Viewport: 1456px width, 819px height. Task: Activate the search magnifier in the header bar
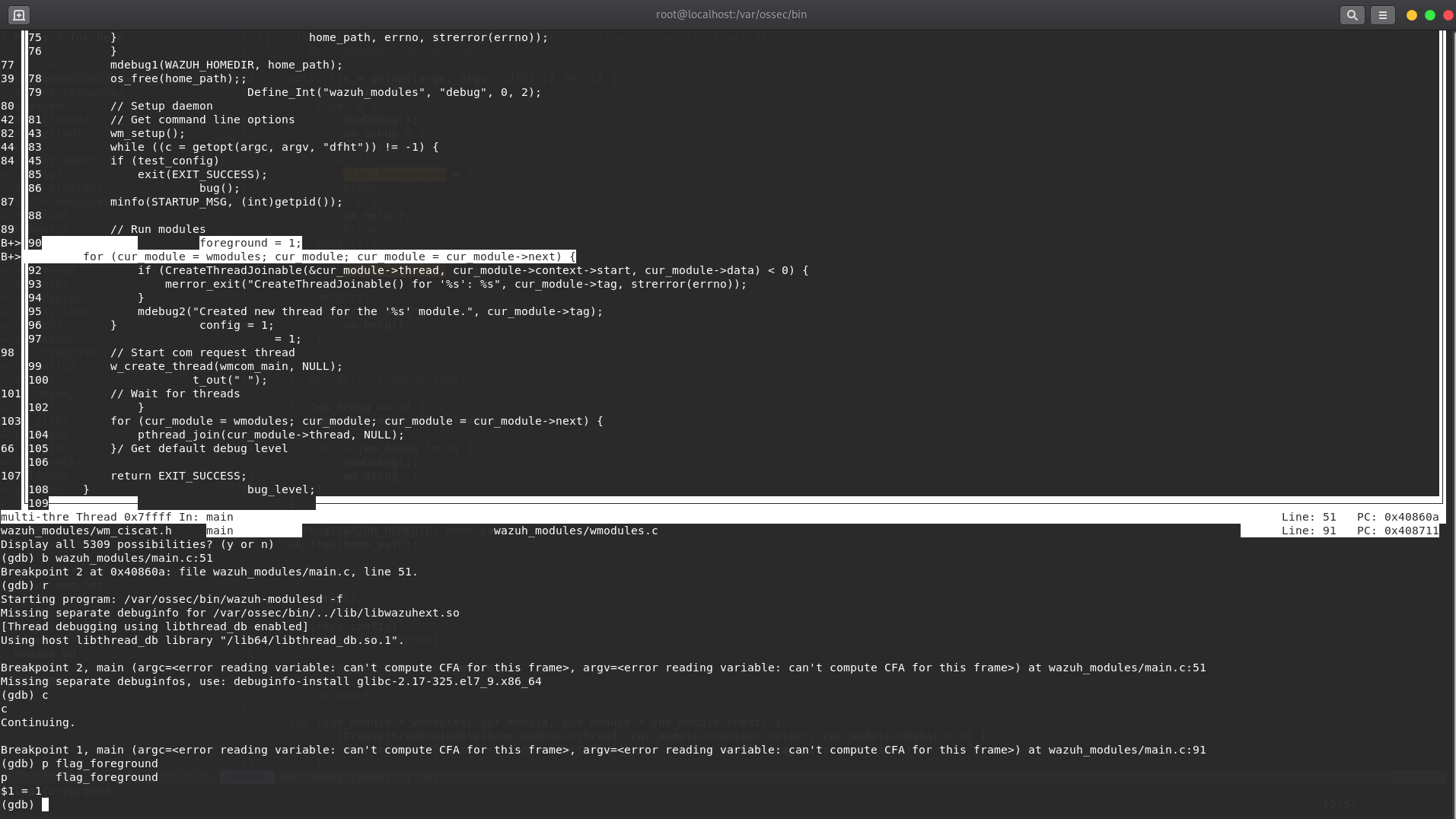1352,14
